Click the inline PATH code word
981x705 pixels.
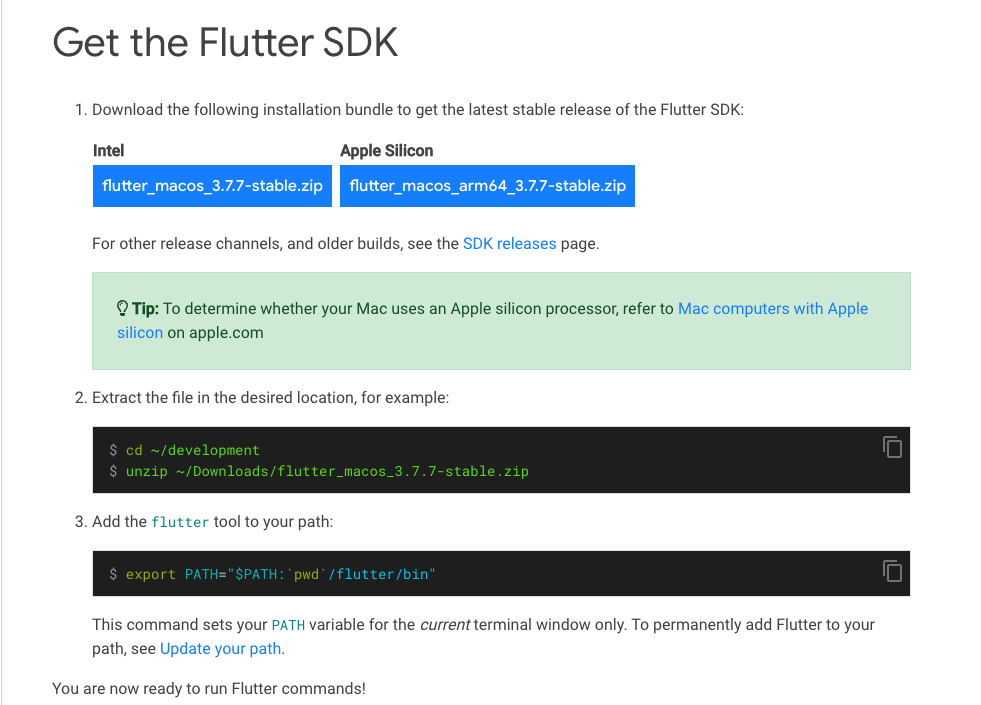(x=288, y=625)
